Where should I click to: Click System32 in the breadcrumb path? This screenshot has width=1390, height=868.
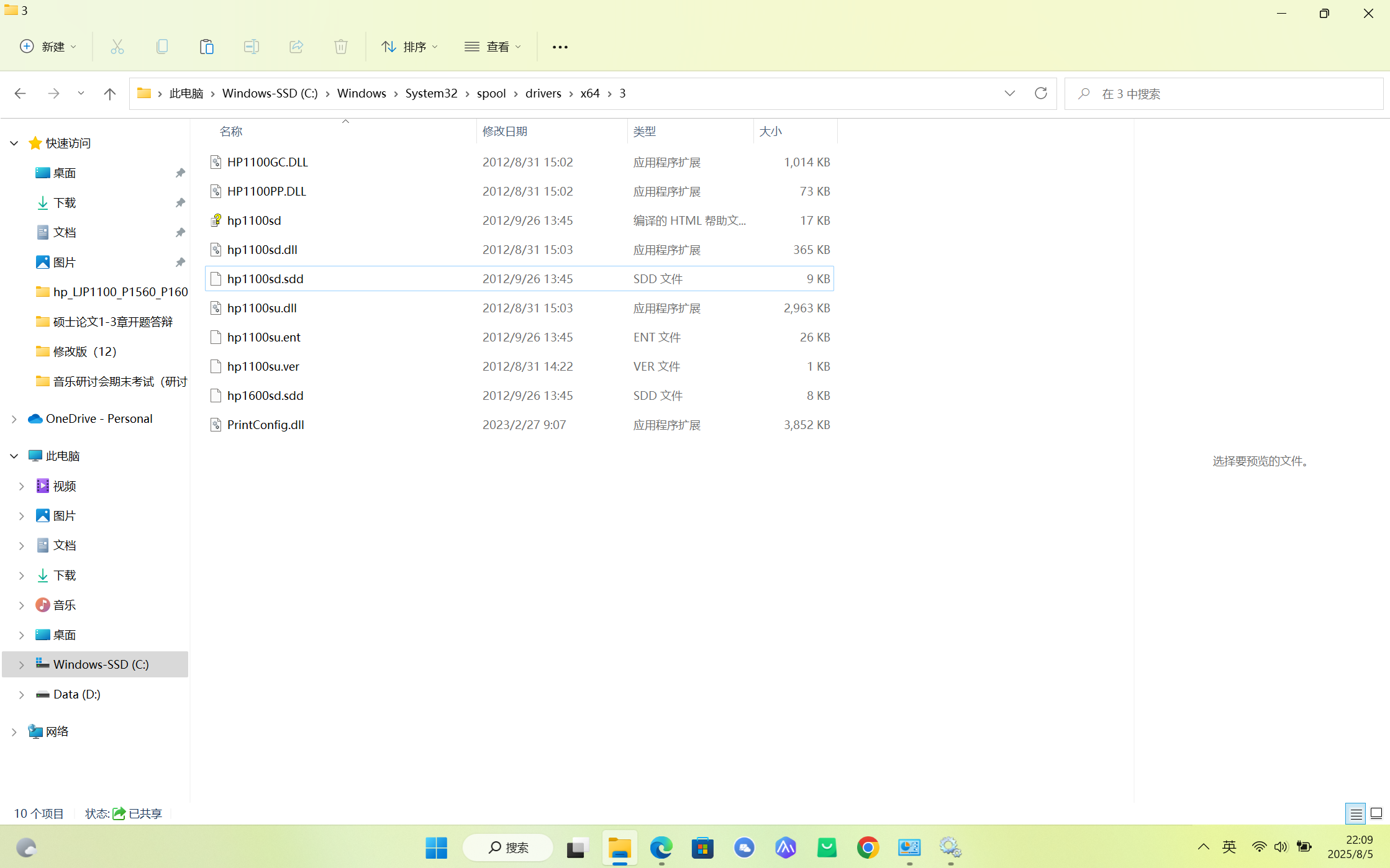431,93
